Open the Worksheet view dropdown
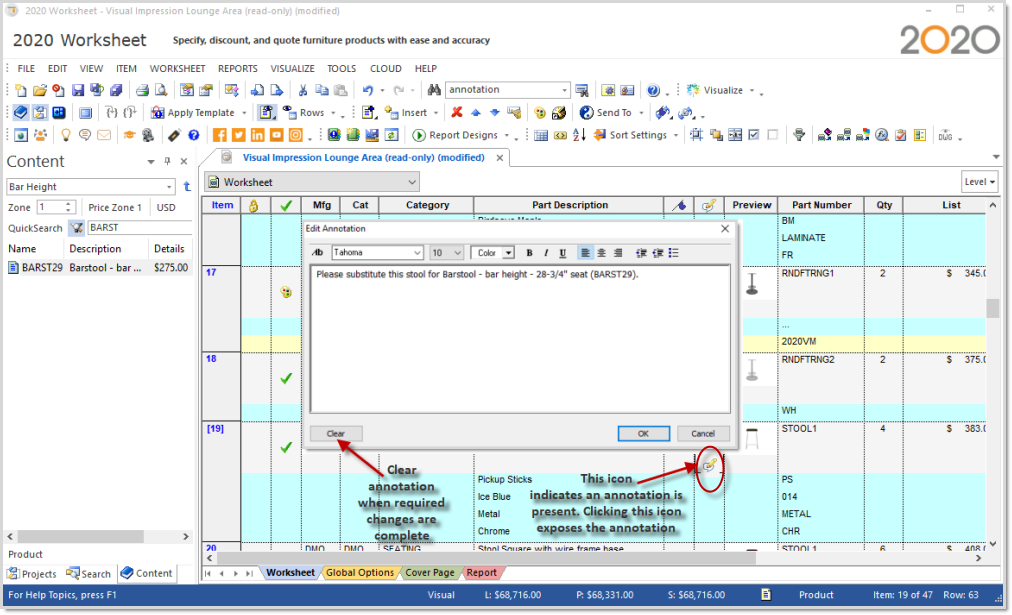1012x615 pixels. pos(412,182)
